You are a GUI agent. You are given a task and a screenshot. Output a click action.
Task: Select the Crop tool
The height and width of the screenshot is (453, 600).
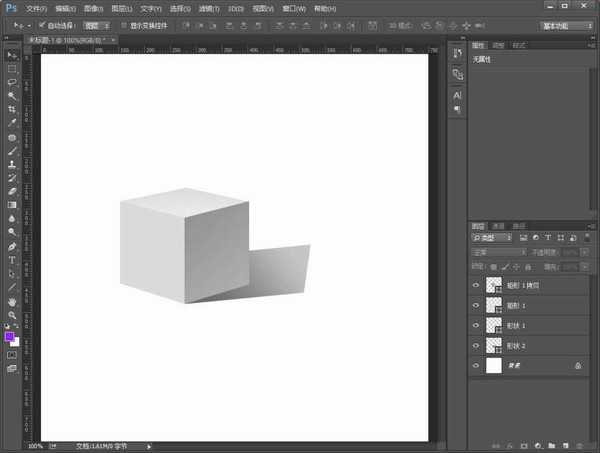tap(12, 108)
